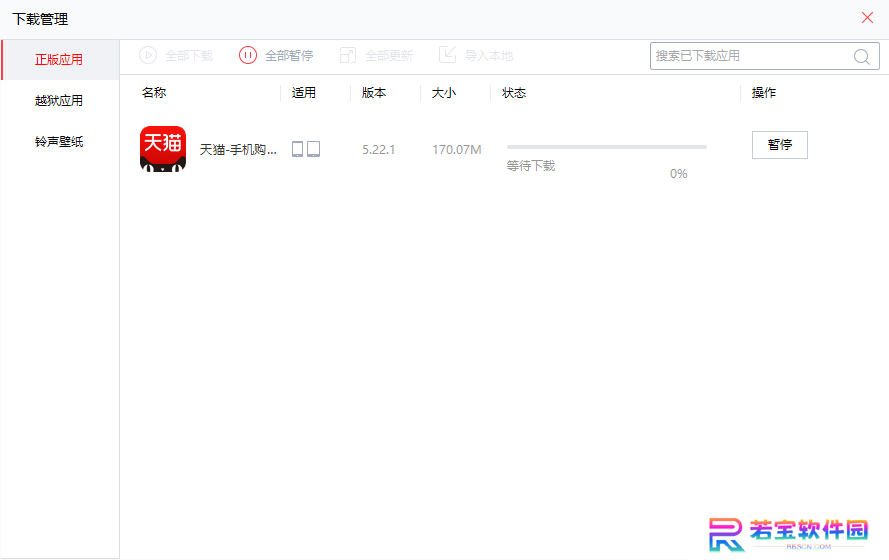
Task: Click the version value 5.22.1
Action: point(379,150)
